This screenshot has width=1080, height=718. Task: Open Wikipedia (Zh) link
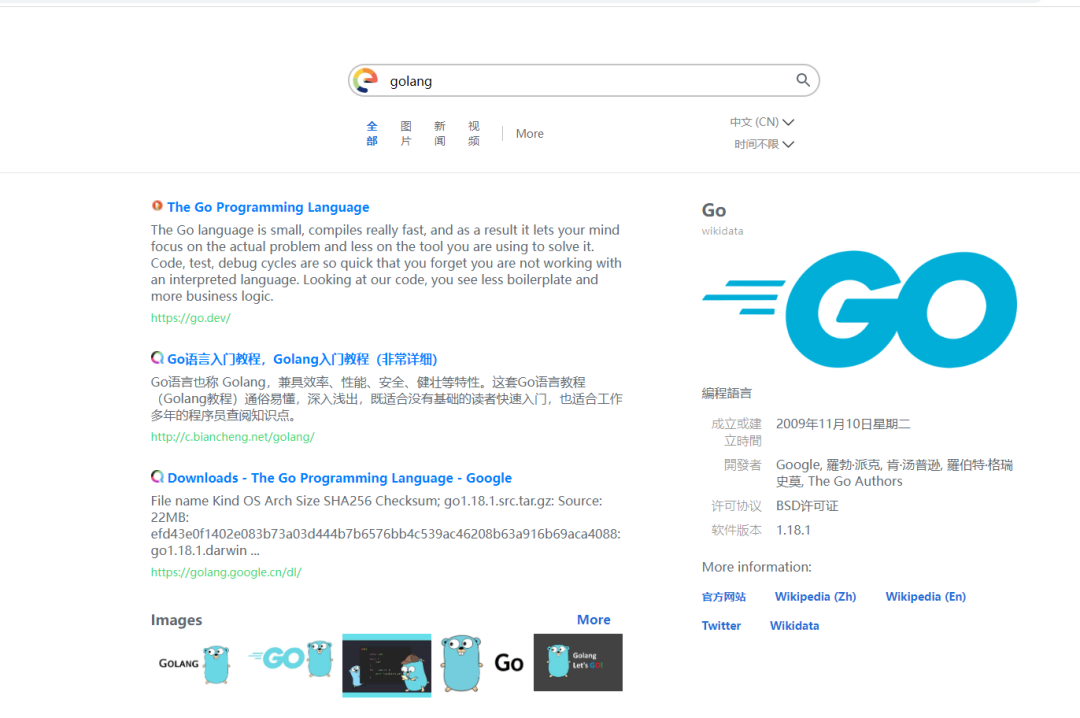click(816, 597)
